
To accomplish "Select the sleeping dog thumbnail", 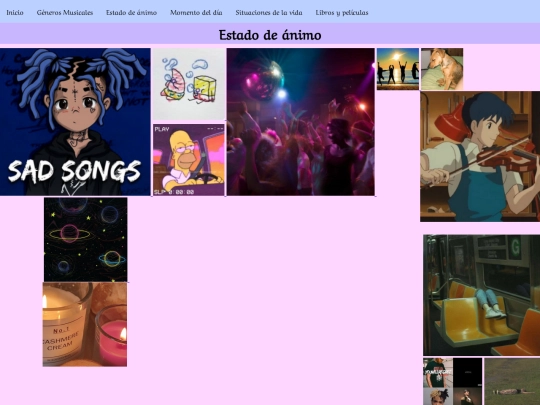I will pyautogui.click(x=442, y=69).
